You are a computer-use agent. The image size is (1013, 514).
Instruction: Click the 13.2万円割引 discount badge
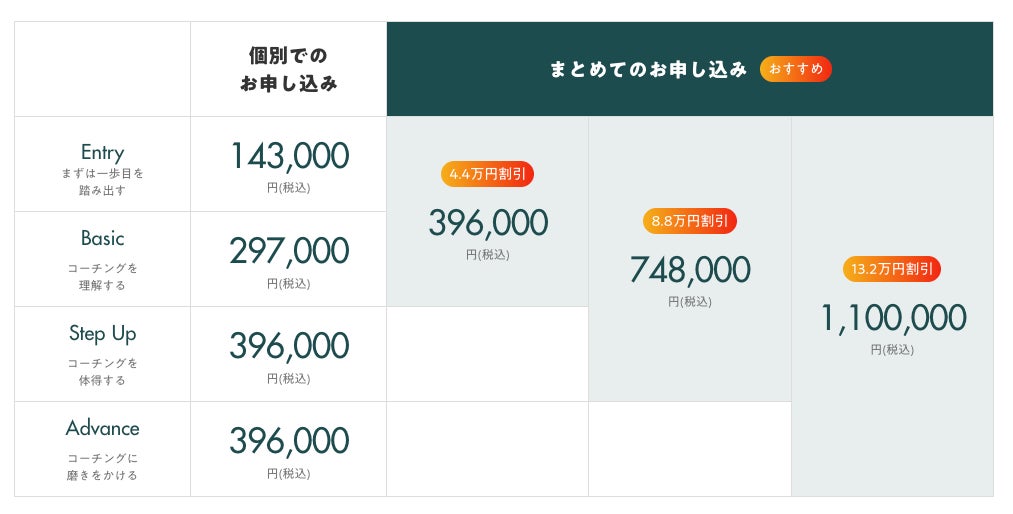(x=892, y=269)
